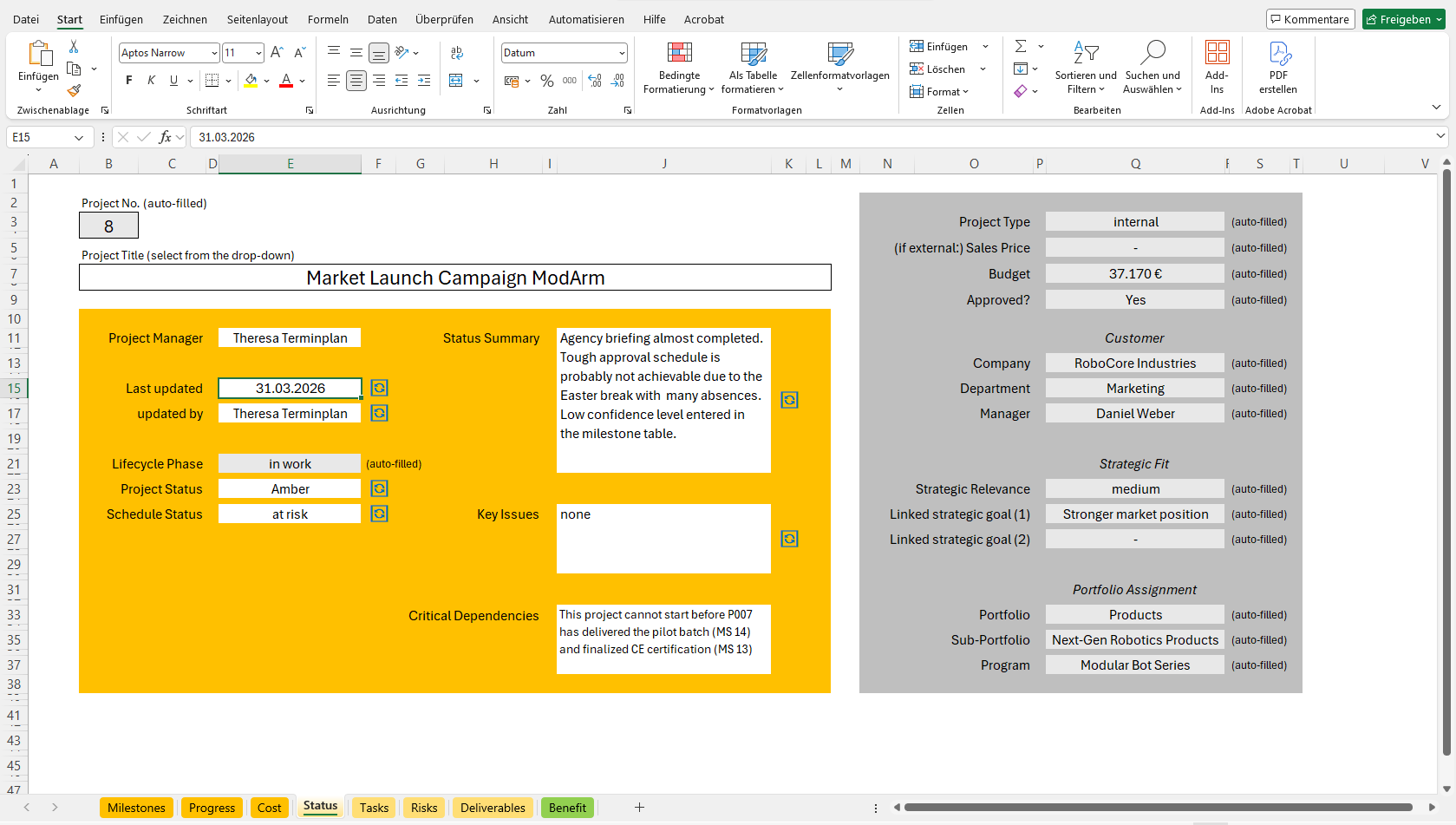
Task: Center text horizontally
Action: coord(356,81)
